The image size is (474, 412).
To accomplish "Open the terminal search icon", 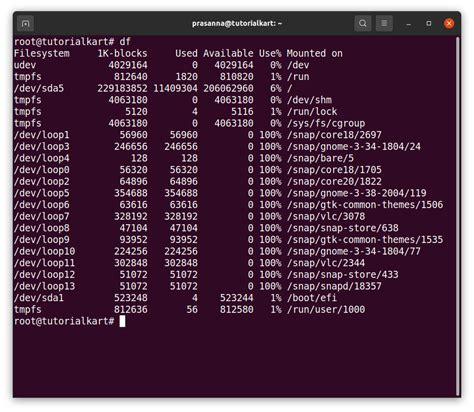I will click(363, 23).
